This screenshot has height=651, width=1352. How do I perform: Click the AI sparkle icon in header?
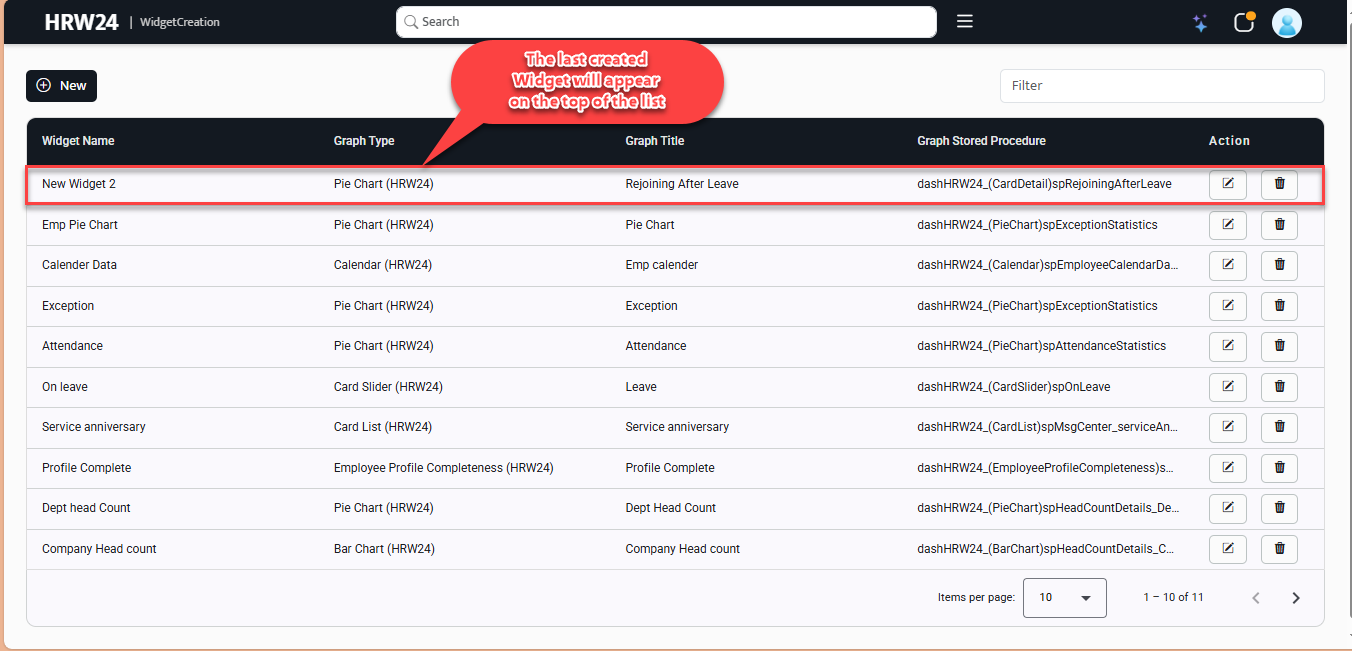[1200, 23]
